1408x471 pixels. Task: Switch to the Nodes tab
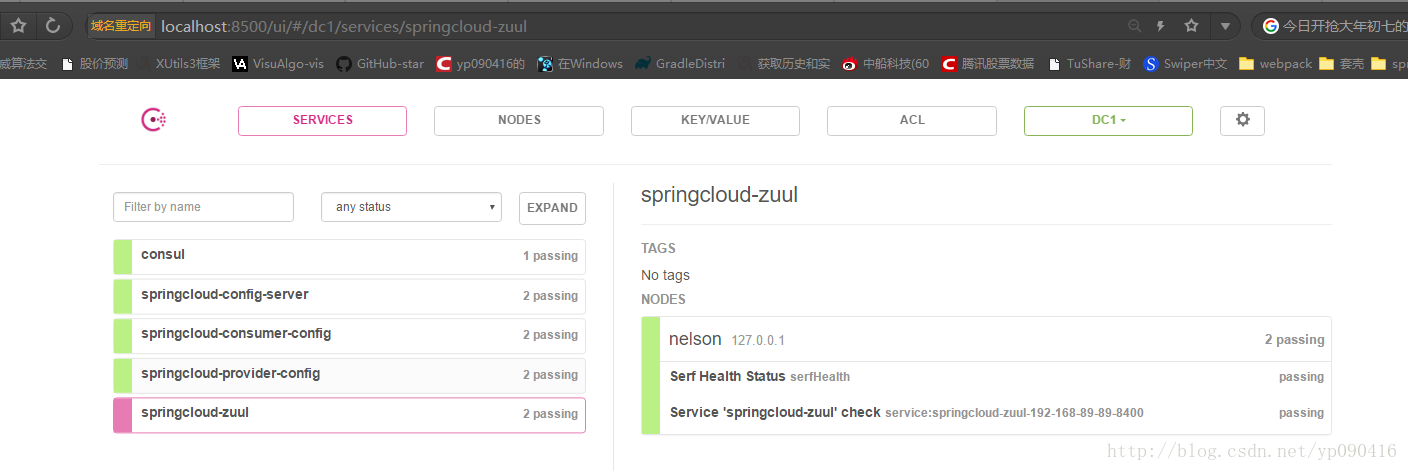coord(519,120)
